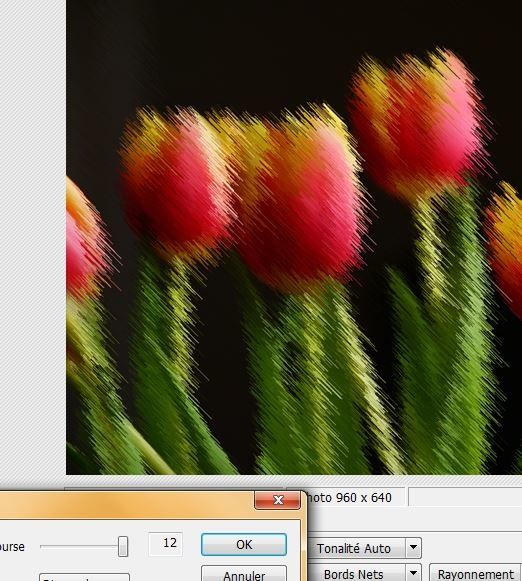Viewport: 522px width, 581px height.
Task: Expand the Tonalité Auto dropdown arrow
Action: coord(413,548)
